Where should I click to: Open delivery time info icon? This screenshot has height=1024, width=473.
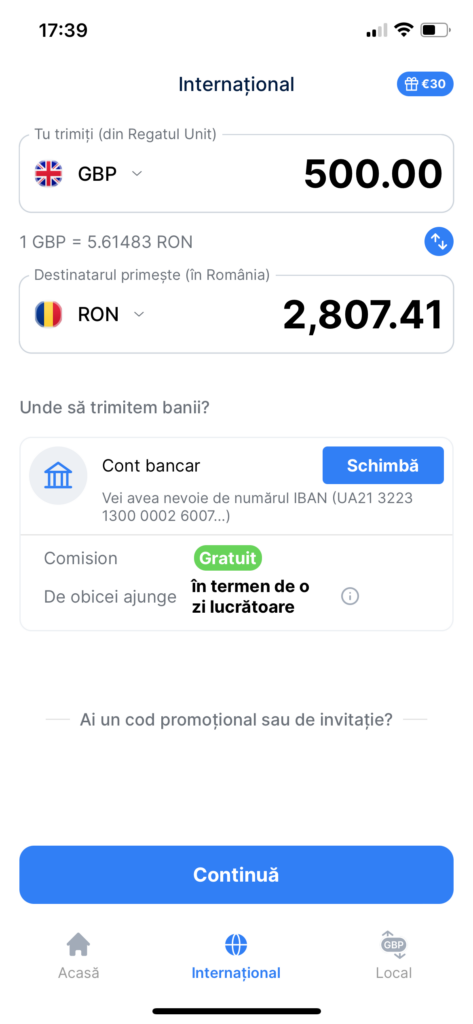point(350,596)
